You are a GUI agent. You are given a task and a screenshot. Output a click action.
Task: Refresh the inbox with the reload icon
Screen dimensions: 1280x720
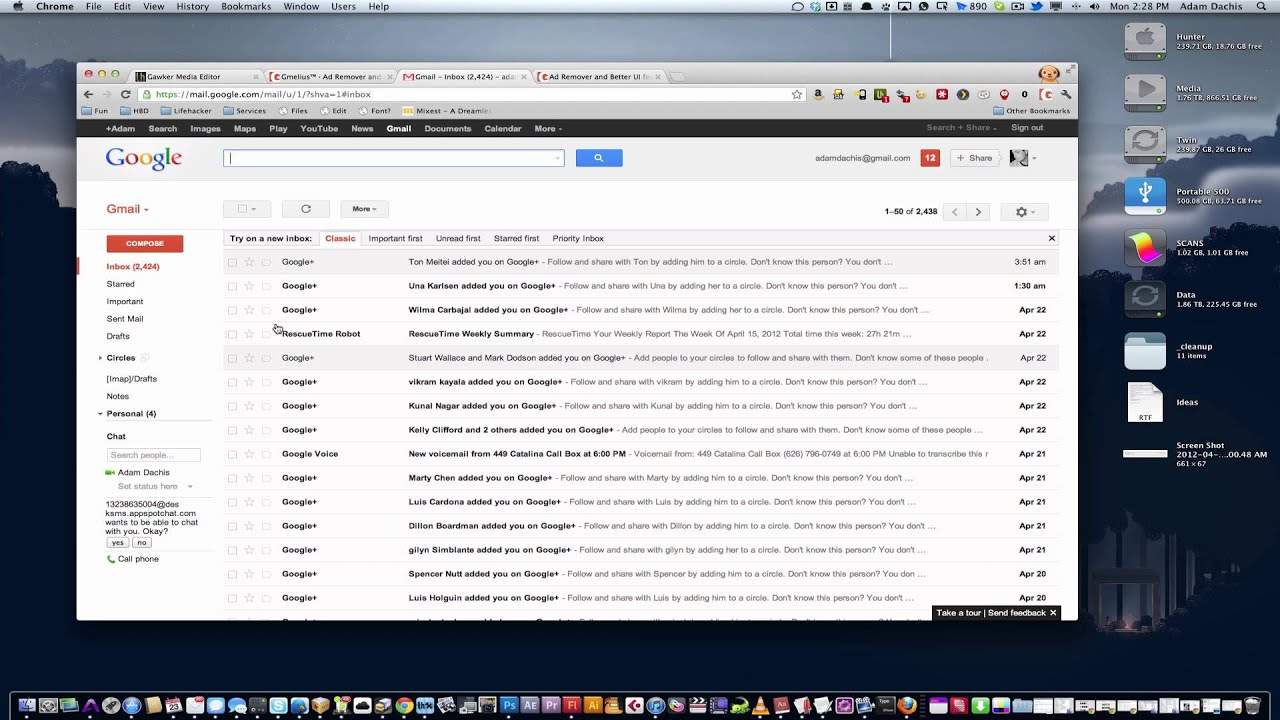coord(306,209)
